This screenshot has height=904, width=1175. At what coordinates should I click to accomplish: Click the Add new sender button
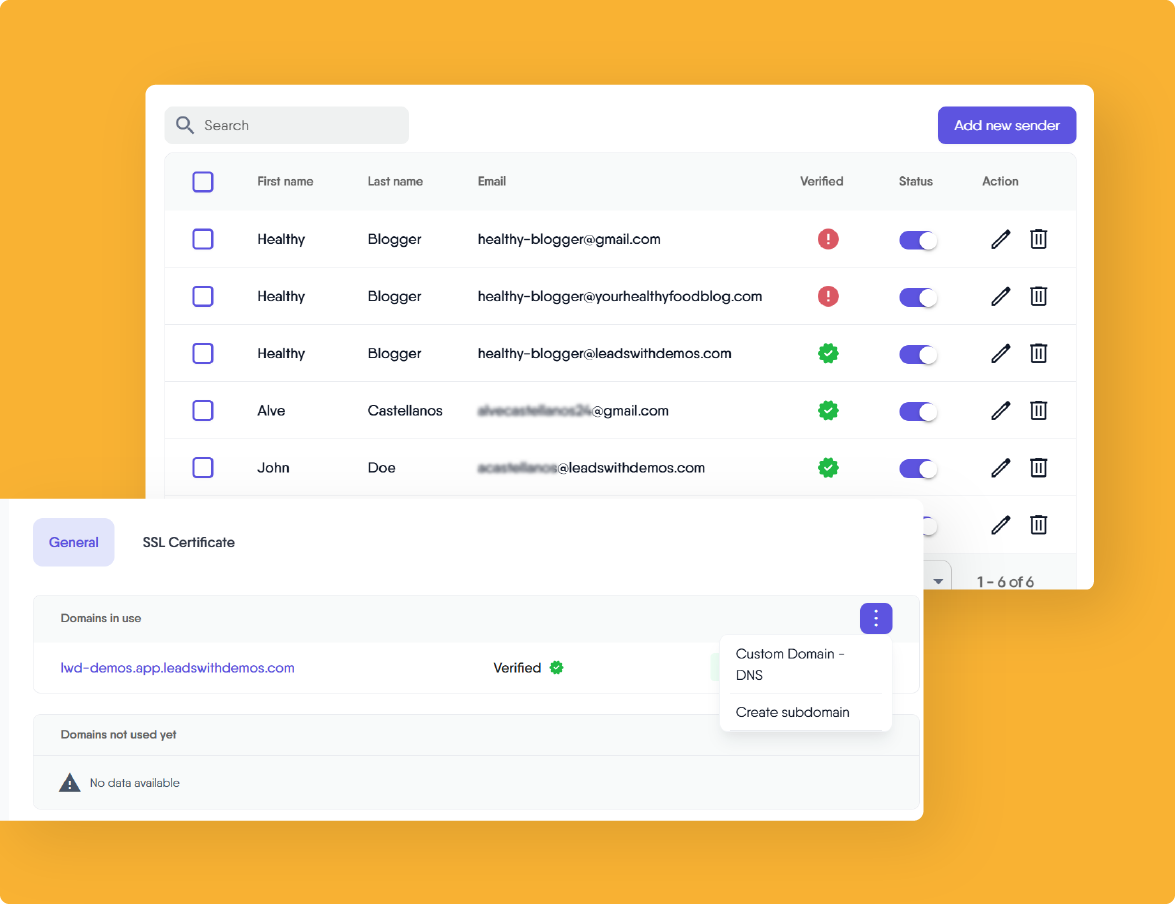1007,124
